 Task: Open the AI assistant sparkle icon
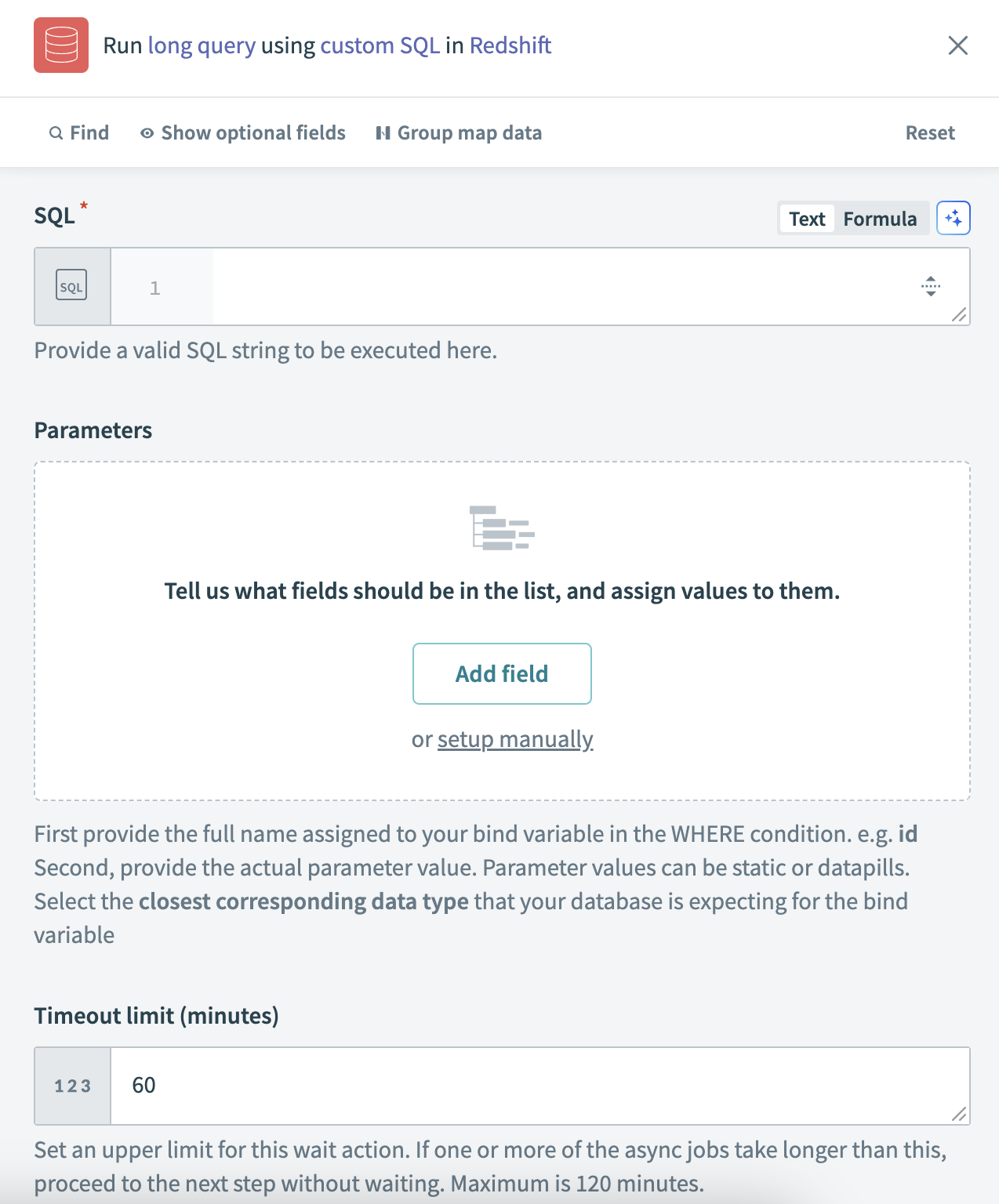coord(954,219)
